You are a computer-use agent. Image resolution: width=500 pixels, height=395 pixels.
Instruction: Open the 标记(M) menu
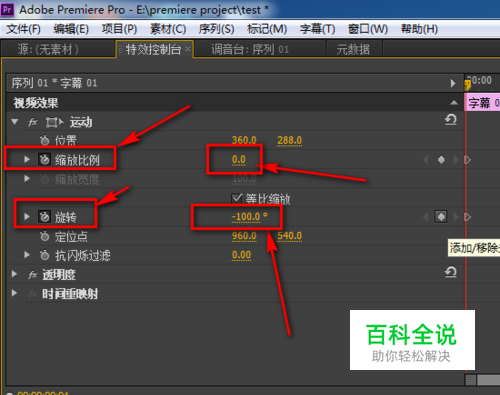pyautogui.click(x=267, y=29)
